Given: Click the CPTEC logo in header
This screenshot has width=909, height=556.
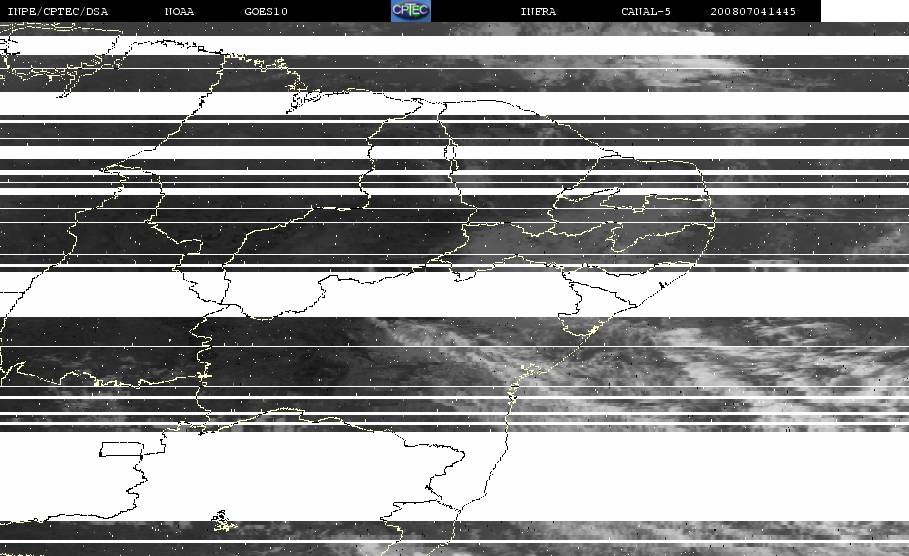Looking at the screenshot, I should [410, 11].
